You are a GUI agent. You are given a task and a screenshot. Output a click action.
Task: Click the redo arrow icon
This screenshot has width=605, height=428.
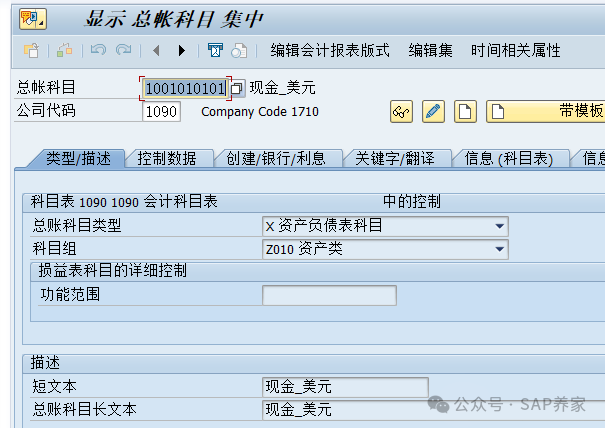(124, 50)
